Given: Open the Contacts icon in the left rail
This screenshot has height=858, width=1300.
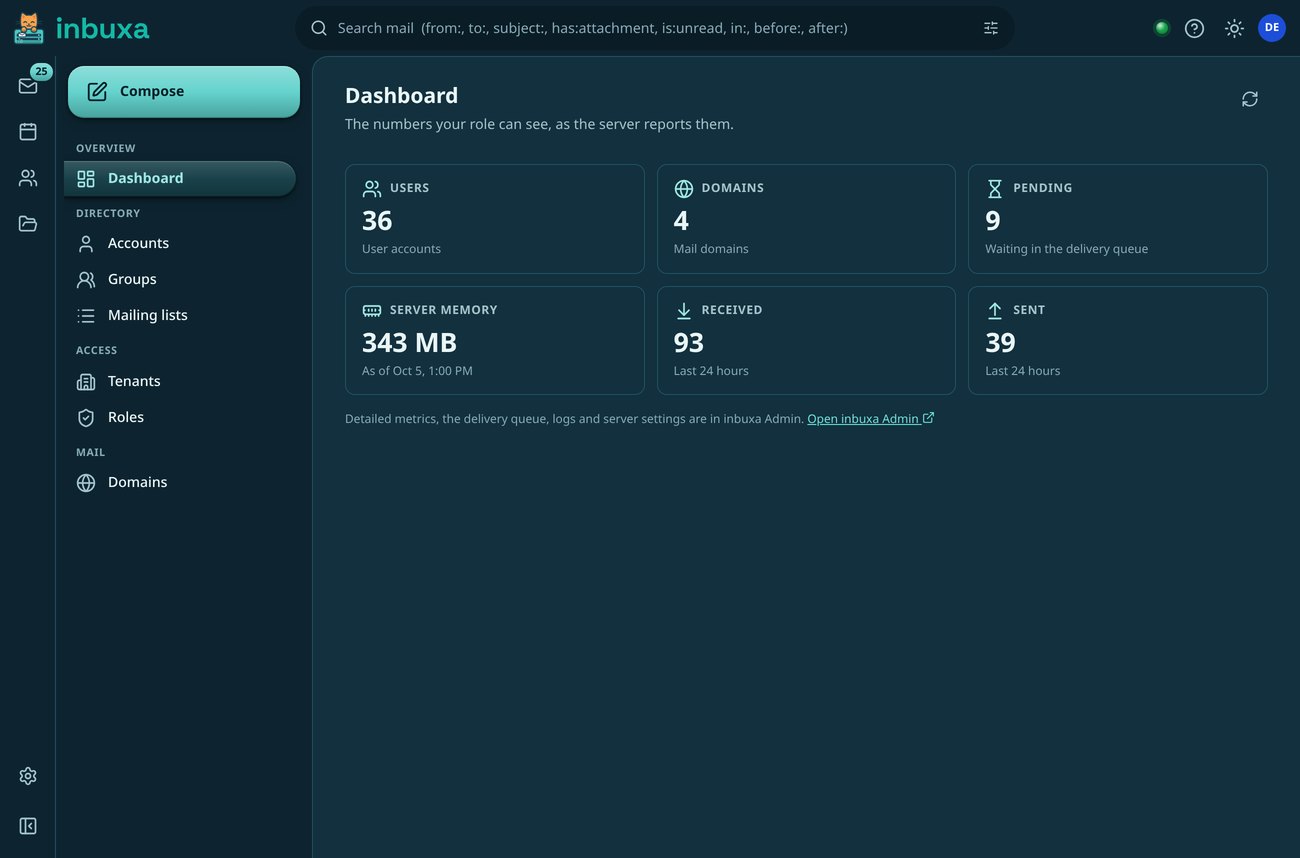Looking at the screenshot, I should click(x=28, y=178).
